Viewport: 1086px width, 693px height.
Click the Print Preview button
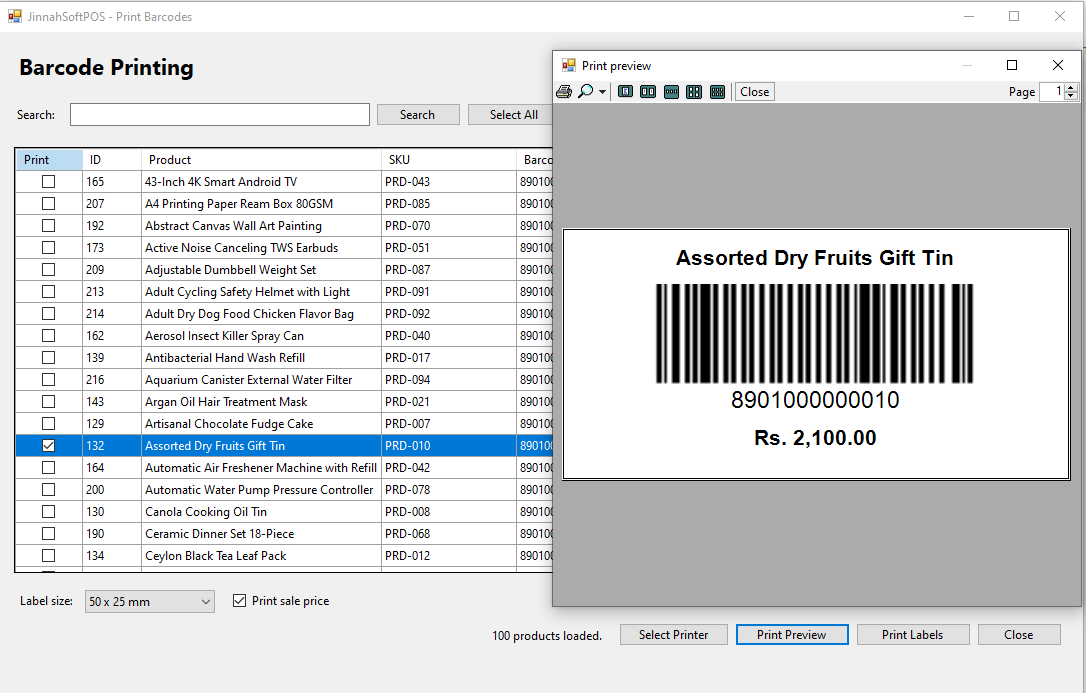point(792,635)
